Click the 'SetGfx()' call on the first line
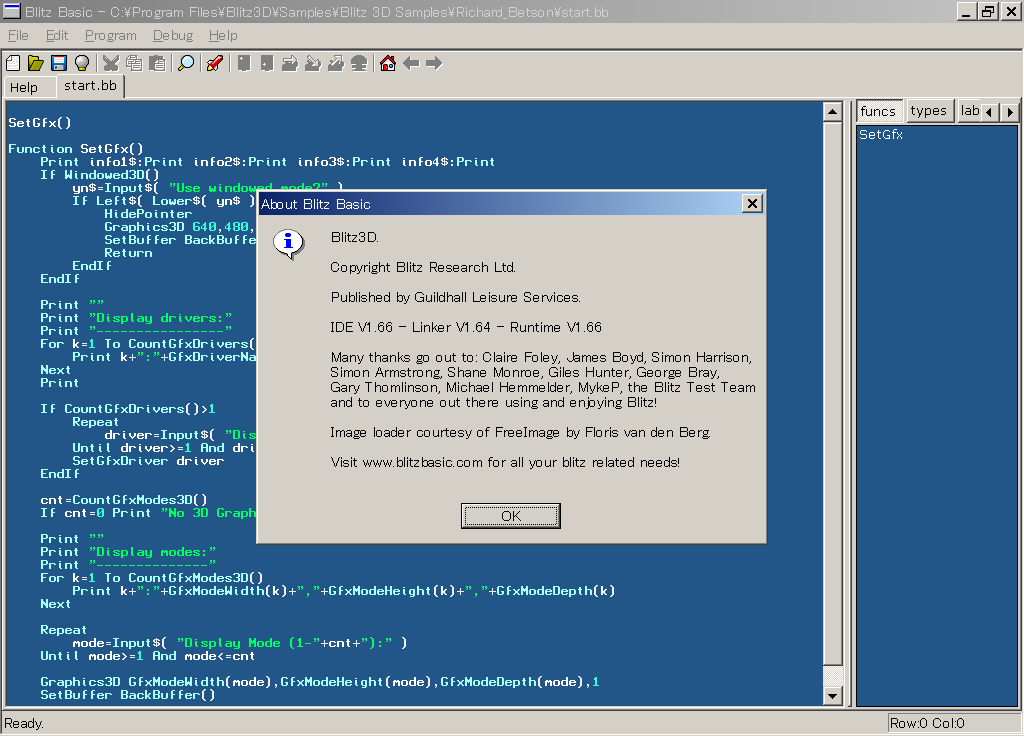 (40, 123)
